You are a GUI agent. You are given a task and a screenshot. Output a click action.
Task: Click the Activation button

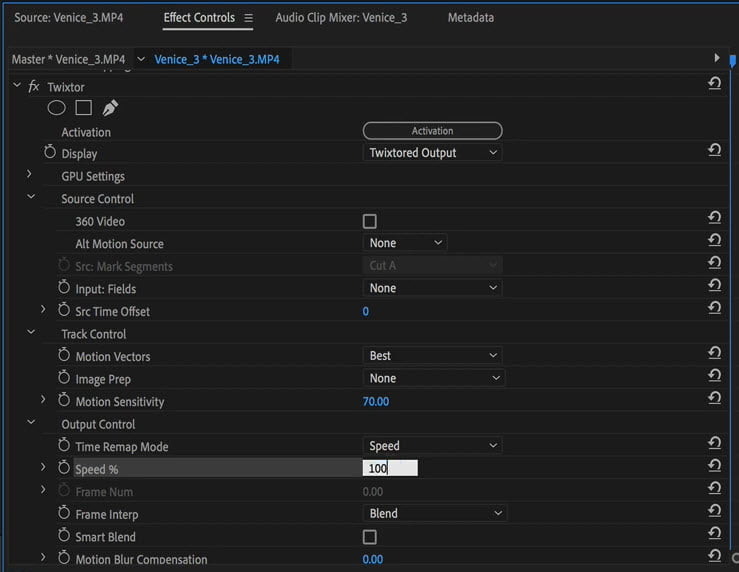click(x=433, y=131)
